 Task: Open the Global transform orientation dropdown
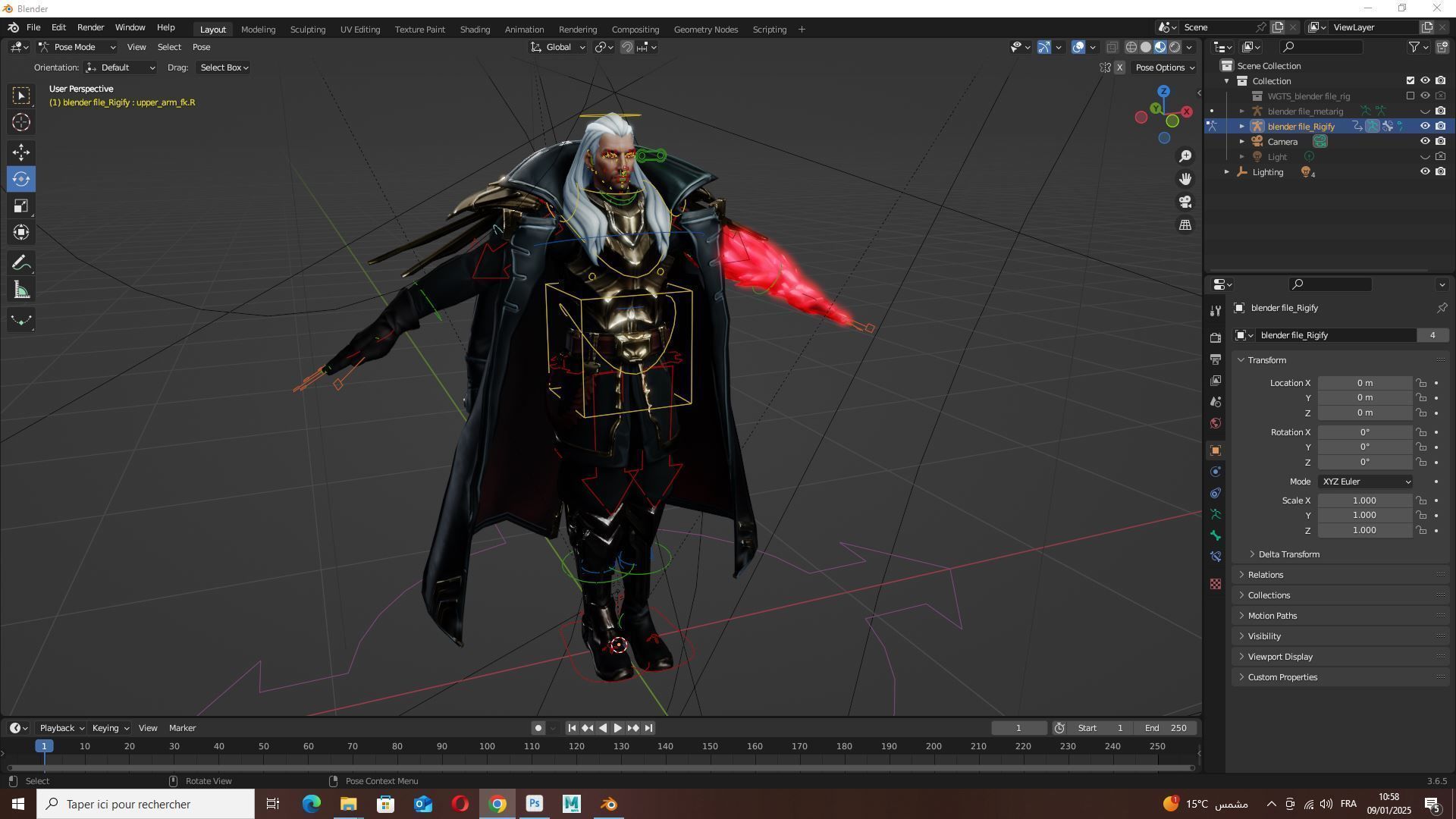pyautogui.click(x=558, y=47)
